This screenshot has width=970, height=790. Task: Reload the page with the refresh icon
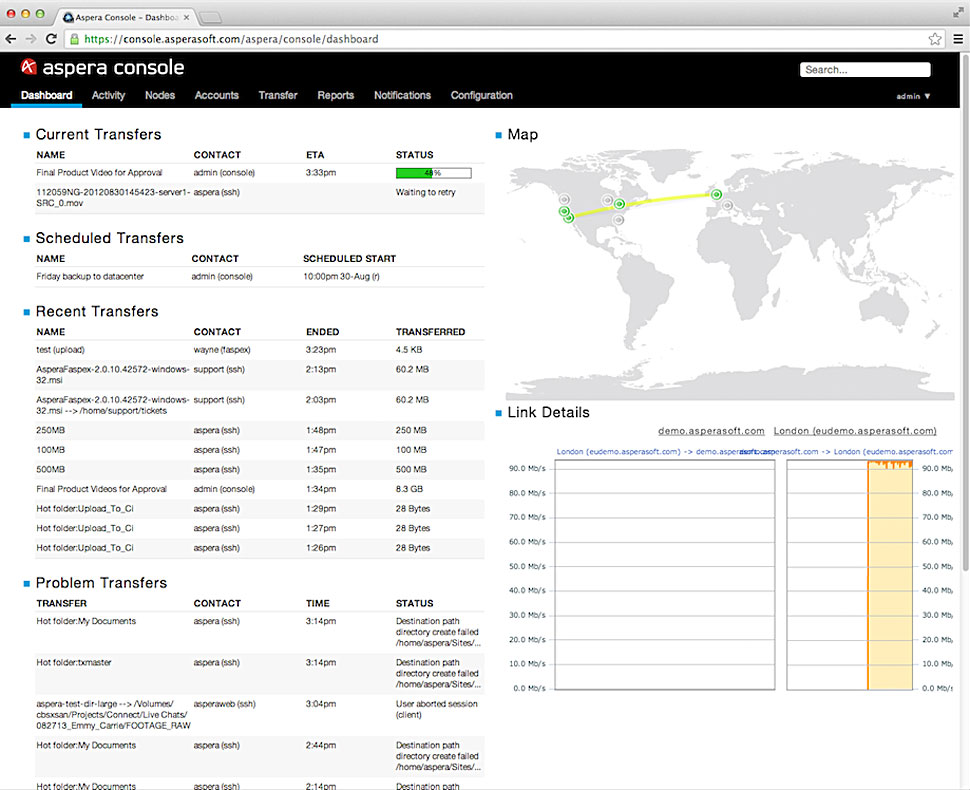tap(51, 39)
